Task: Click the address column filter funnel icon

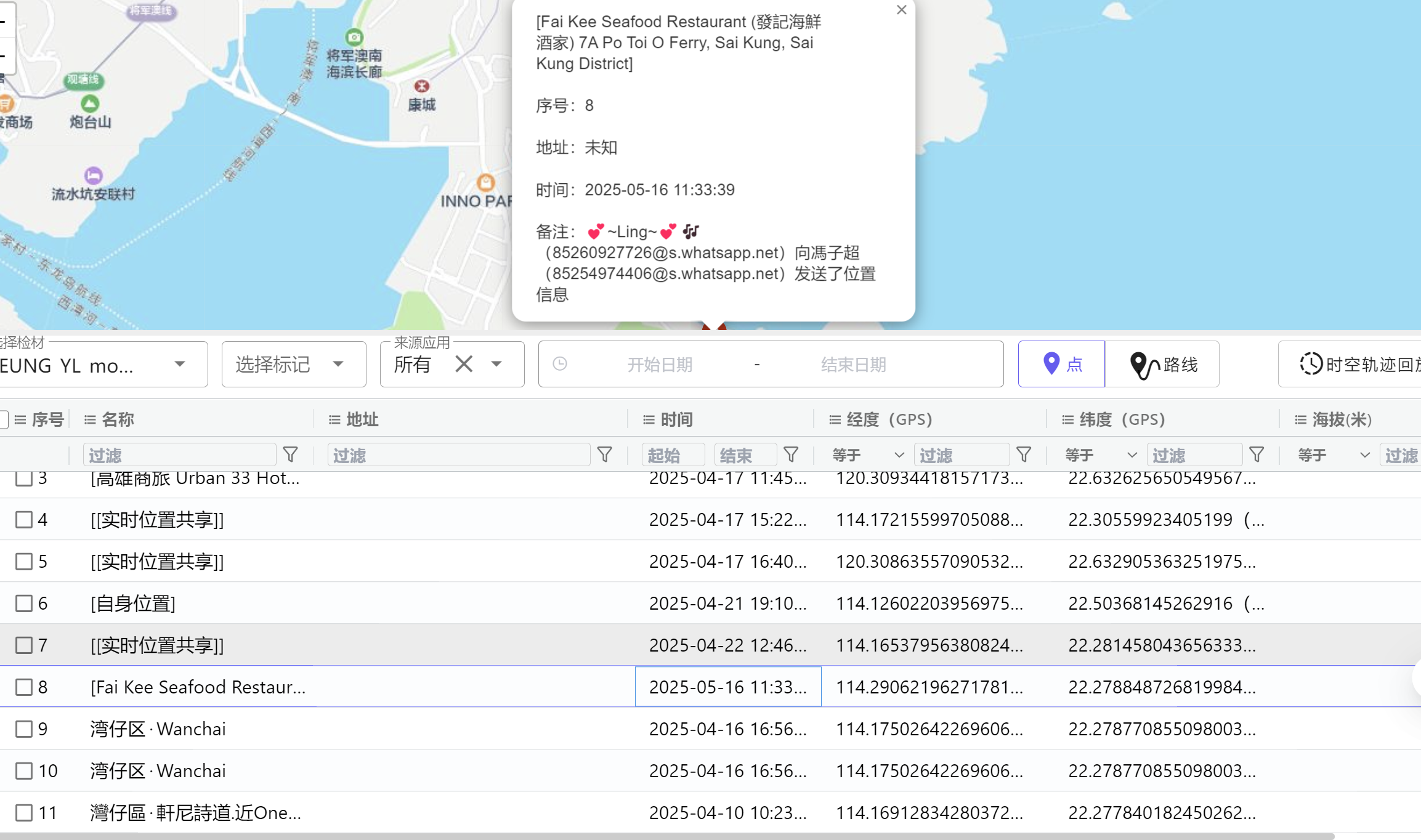Action: [605, 455]
